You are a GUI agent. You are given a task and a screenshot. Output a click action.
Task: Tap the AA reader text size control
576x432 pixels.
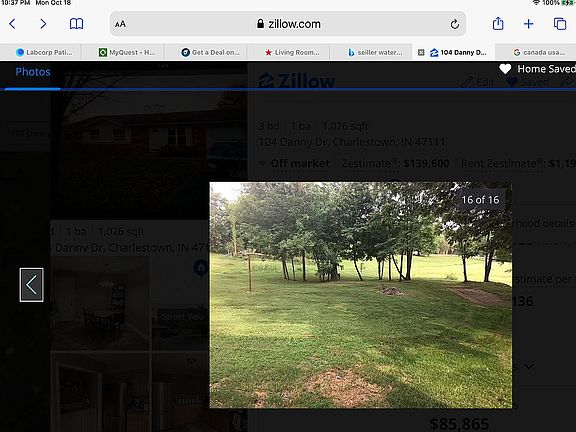click(120, 24)
